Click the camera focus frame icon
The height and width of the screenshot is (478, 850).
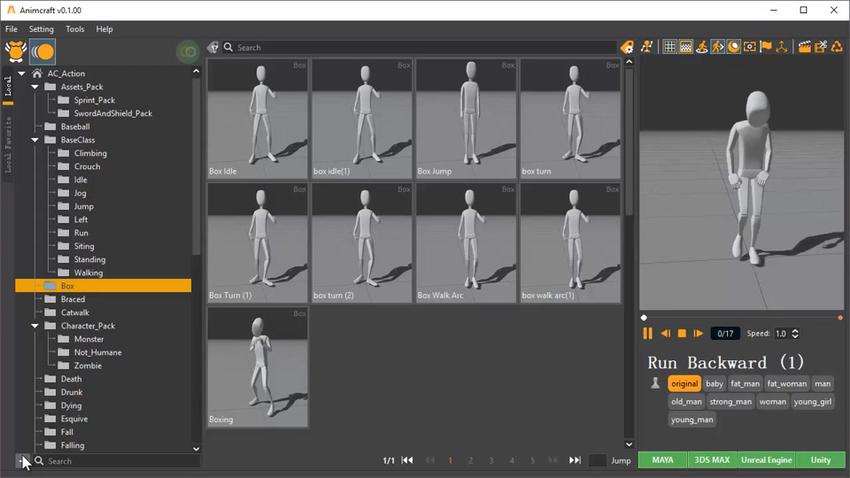pos(750,46)
